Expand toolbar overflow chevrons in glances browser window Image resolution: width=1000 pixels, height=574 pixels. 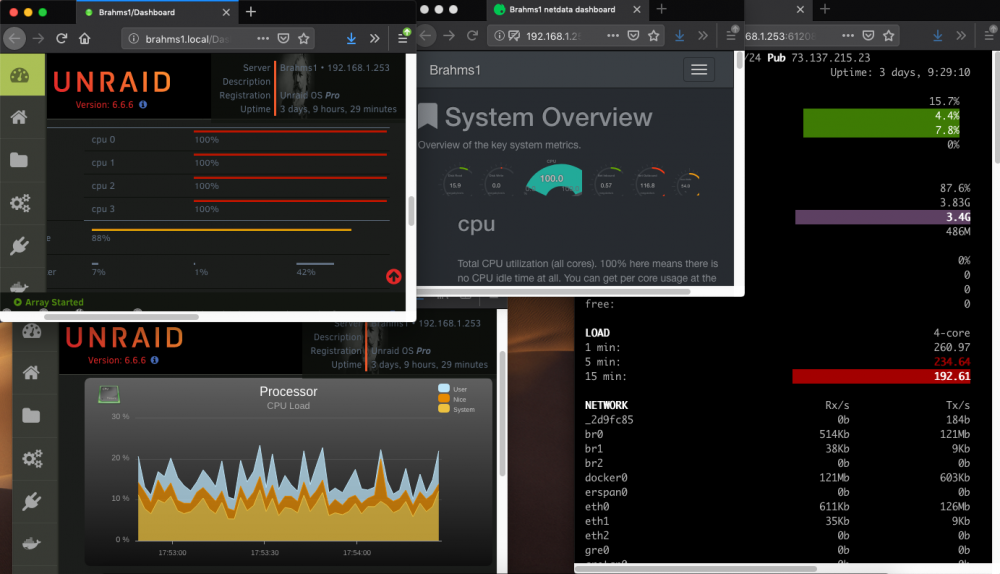(x=961, y=36)
